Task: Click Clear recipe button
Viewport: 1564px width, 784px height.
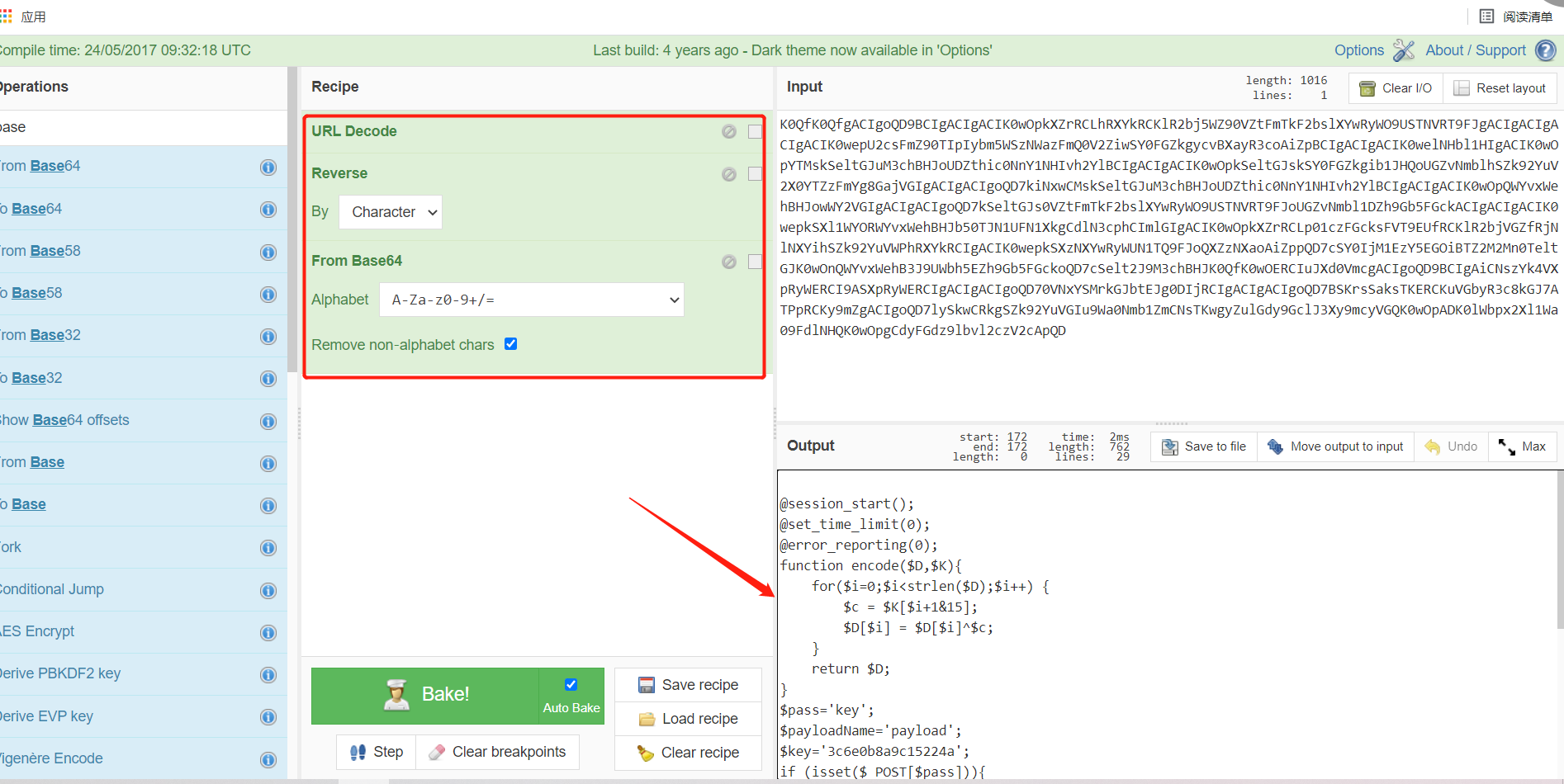Action: [x=689, y=753]
